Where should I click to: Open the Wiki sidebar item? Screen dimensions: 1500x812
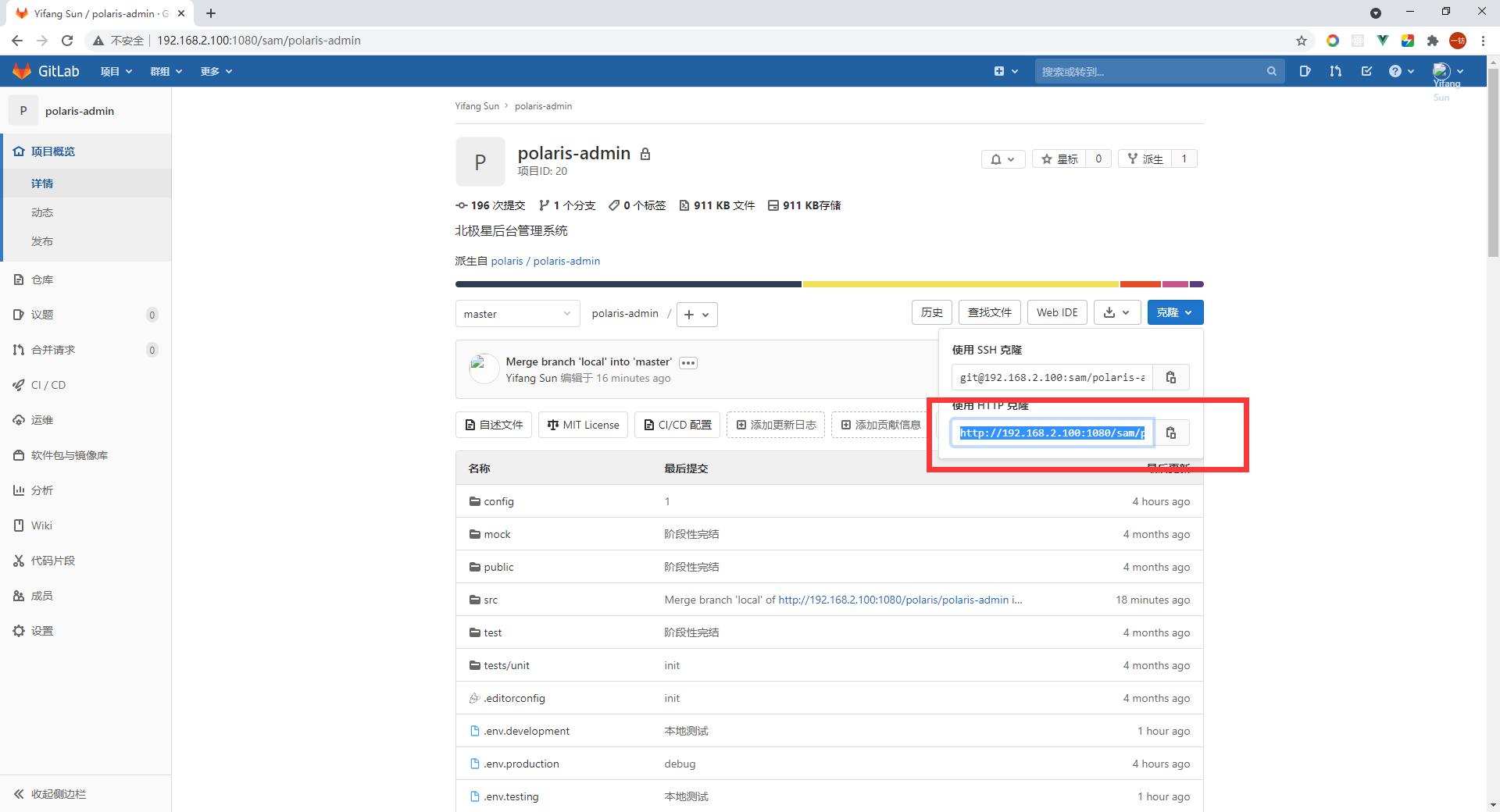86,525
